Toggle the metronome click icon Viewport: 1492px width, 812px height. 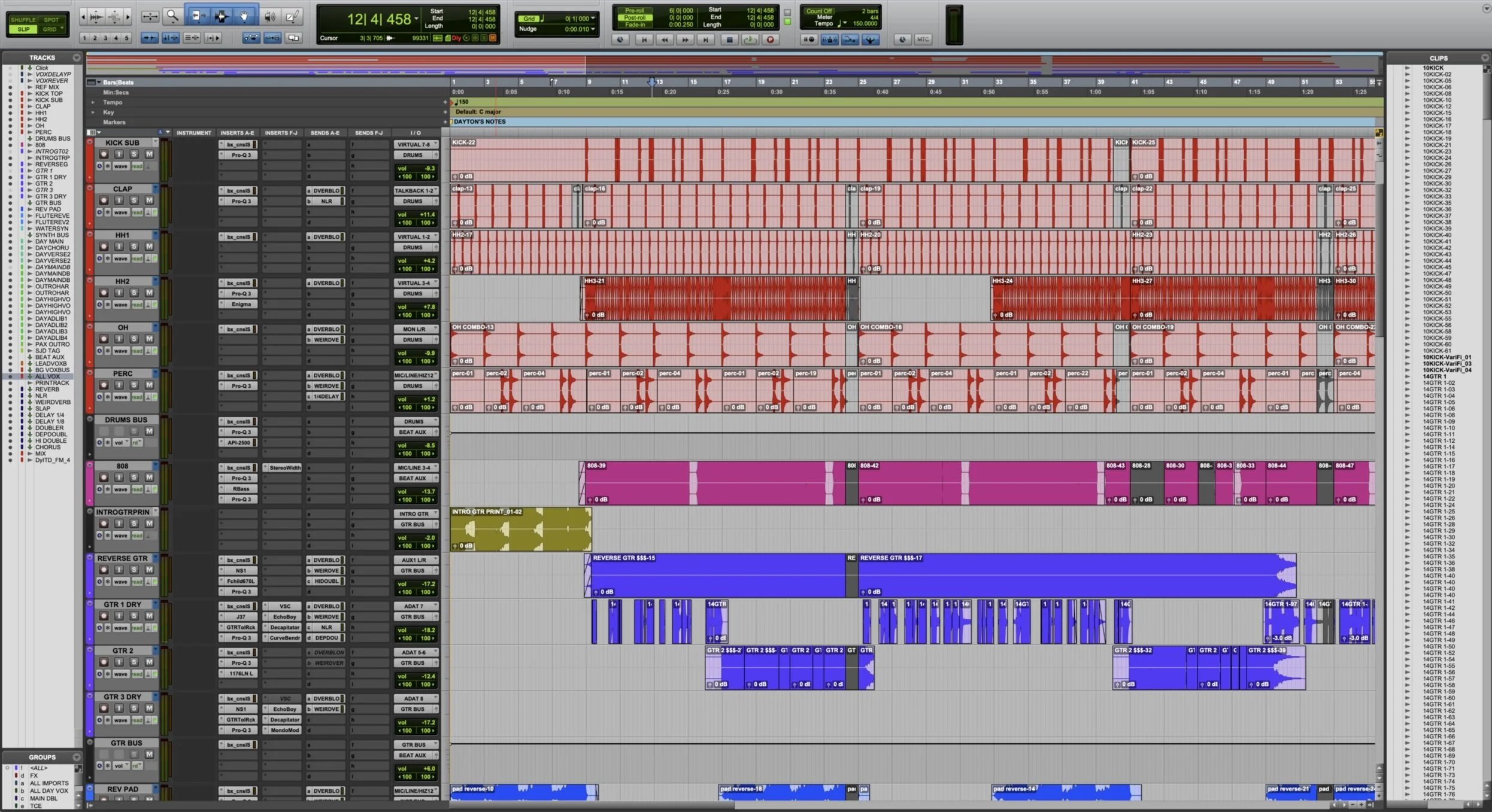tap(829, 39)
